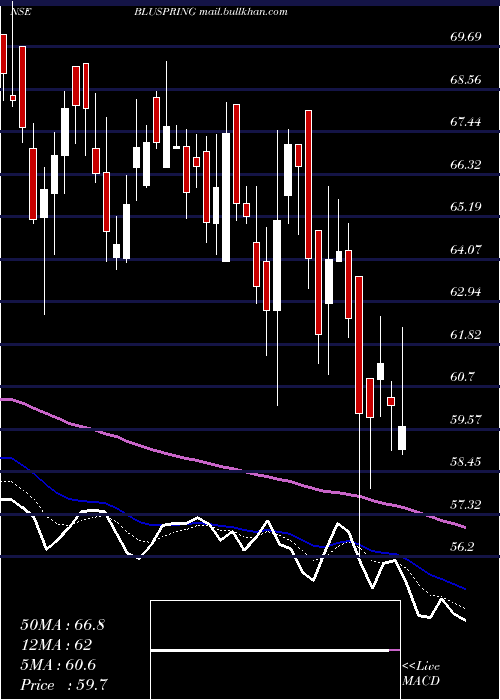The image size is (500, 700).
Task: Click the 59.57 price axis label
Action: click(465, 420)
